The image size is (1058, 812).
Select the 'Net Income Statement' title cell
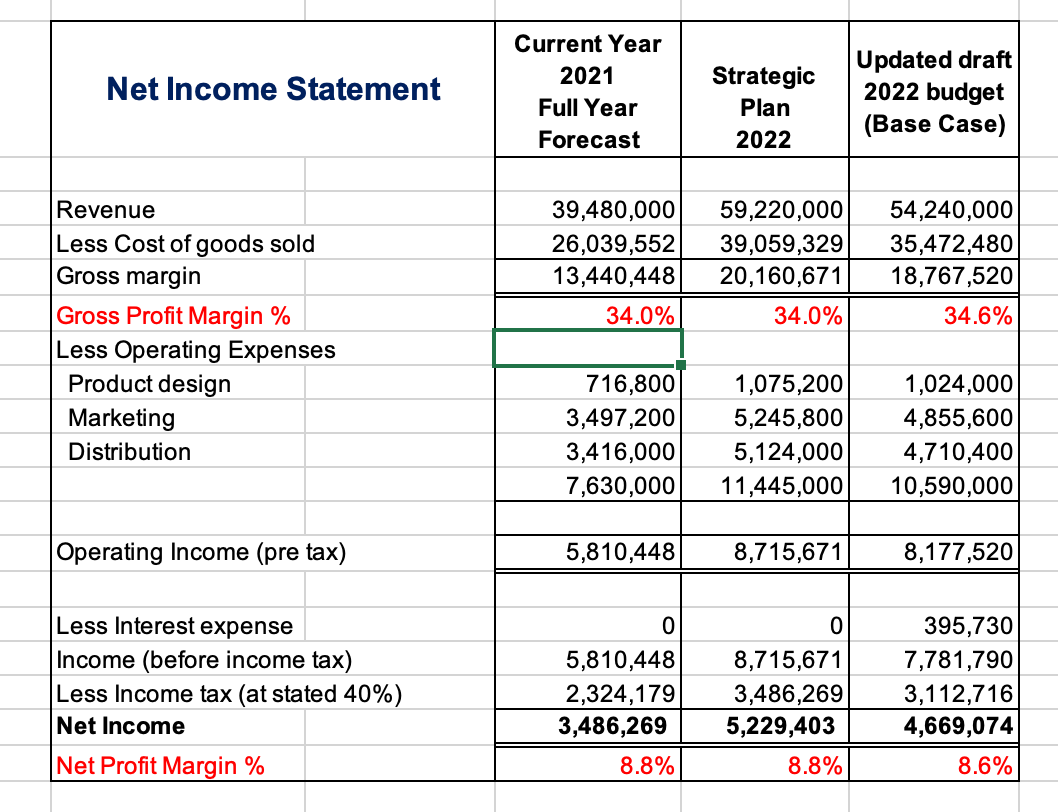point(273,89)
